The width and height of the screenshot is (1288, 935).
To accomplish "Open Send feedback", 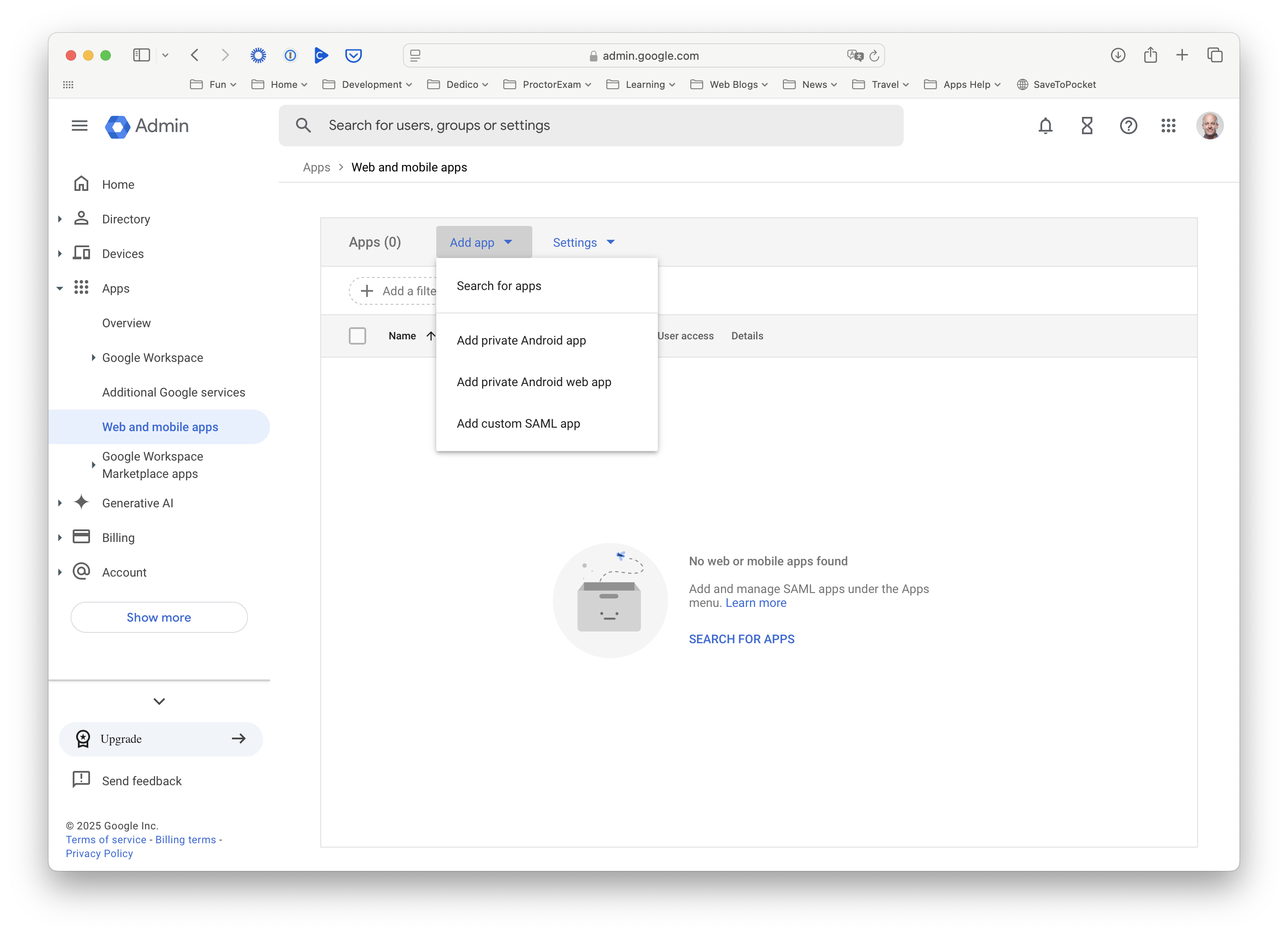I will (x=127, y=781).
